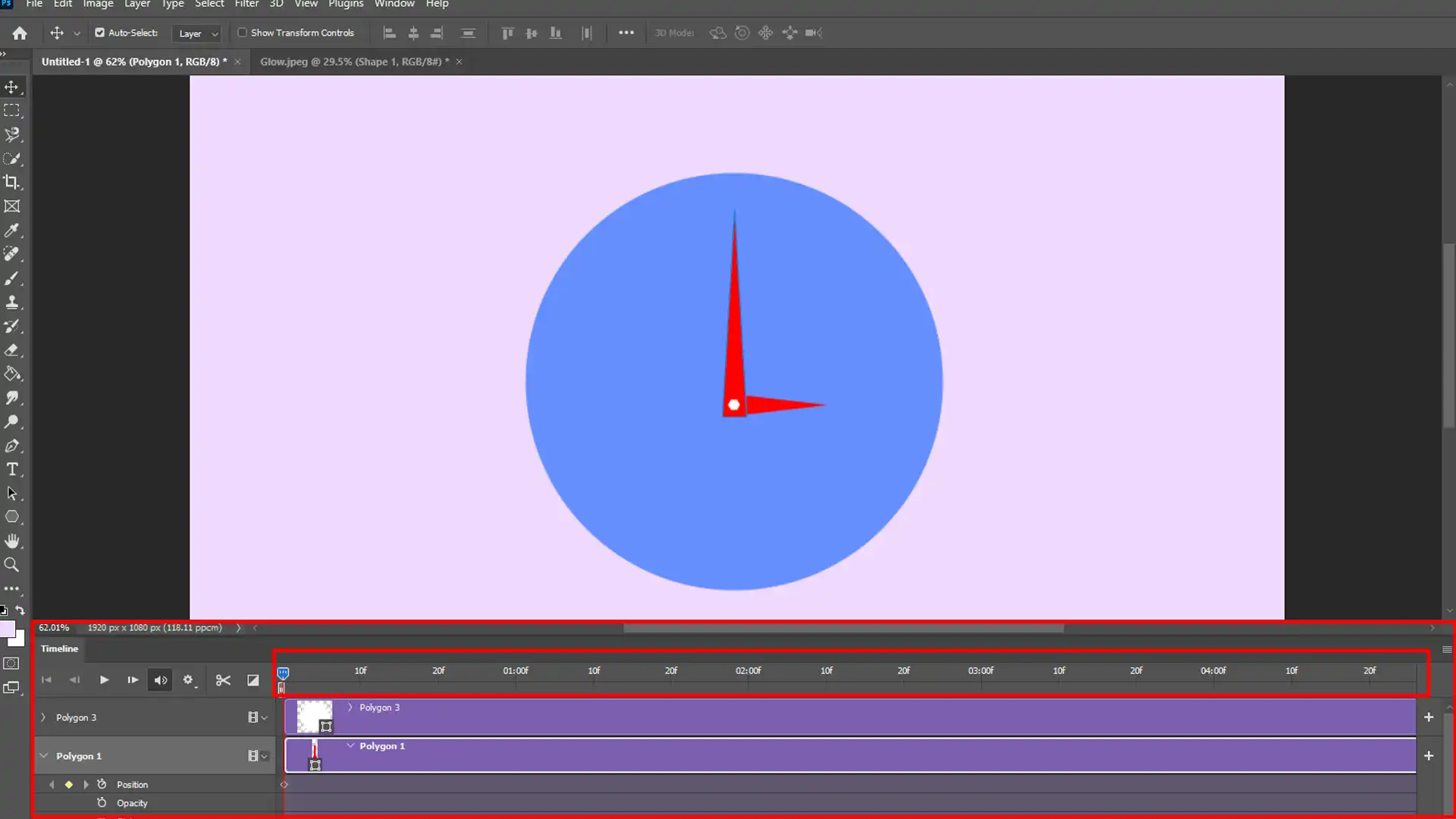The height and width of the screenshot is (819, 1456).
Task: Open the Image menu
Action: (x=98, y=4)
